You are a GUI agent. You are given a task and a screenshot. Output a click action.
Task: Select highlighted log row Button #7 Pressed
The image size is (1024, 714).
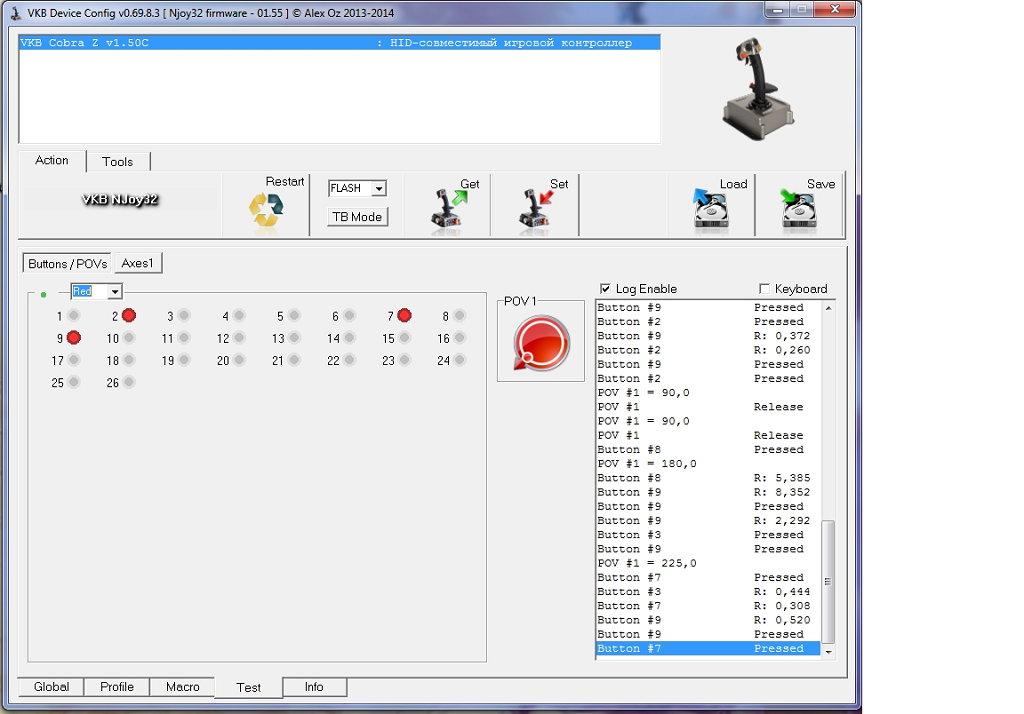tap(708, 648)
